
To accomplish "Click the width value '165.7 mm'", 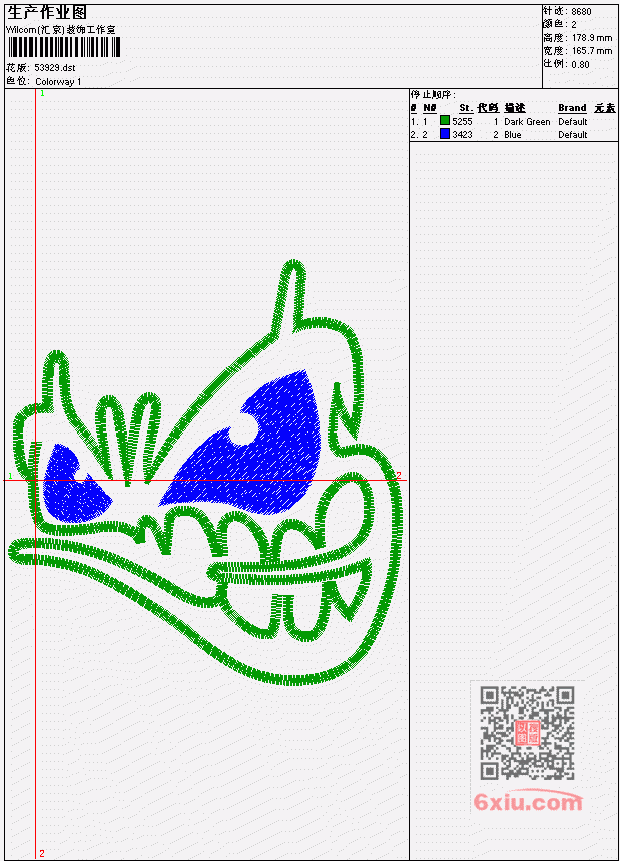I will pos(591,51).
